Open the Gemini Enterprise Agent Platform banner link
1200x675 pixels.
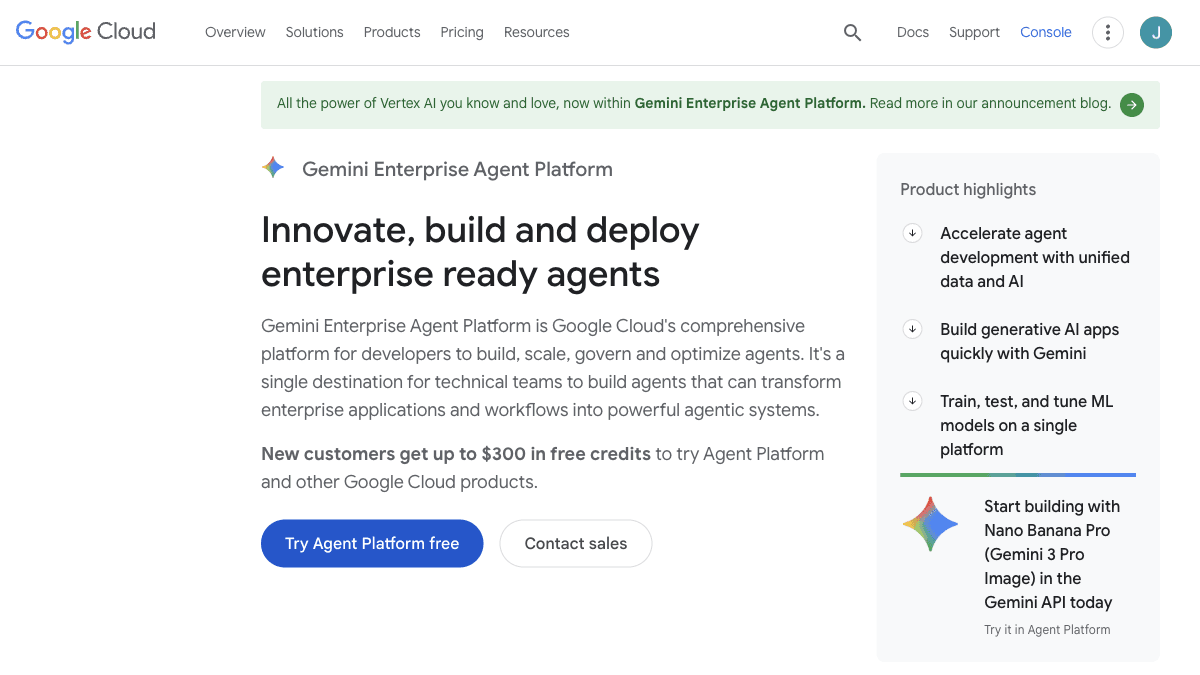750,103
